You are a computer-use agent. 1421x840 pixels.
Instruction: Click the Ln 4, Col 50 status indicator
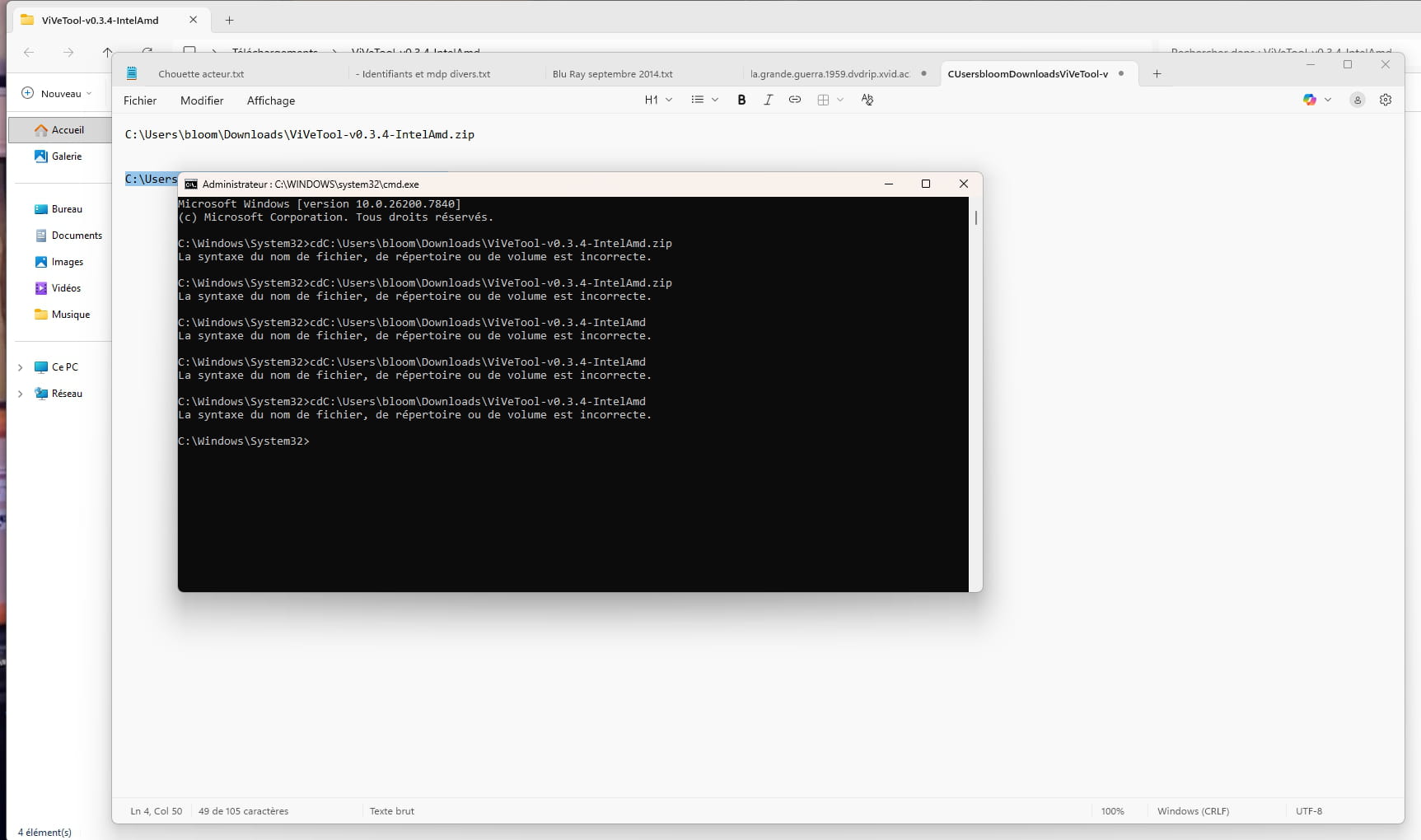point(157,811)
